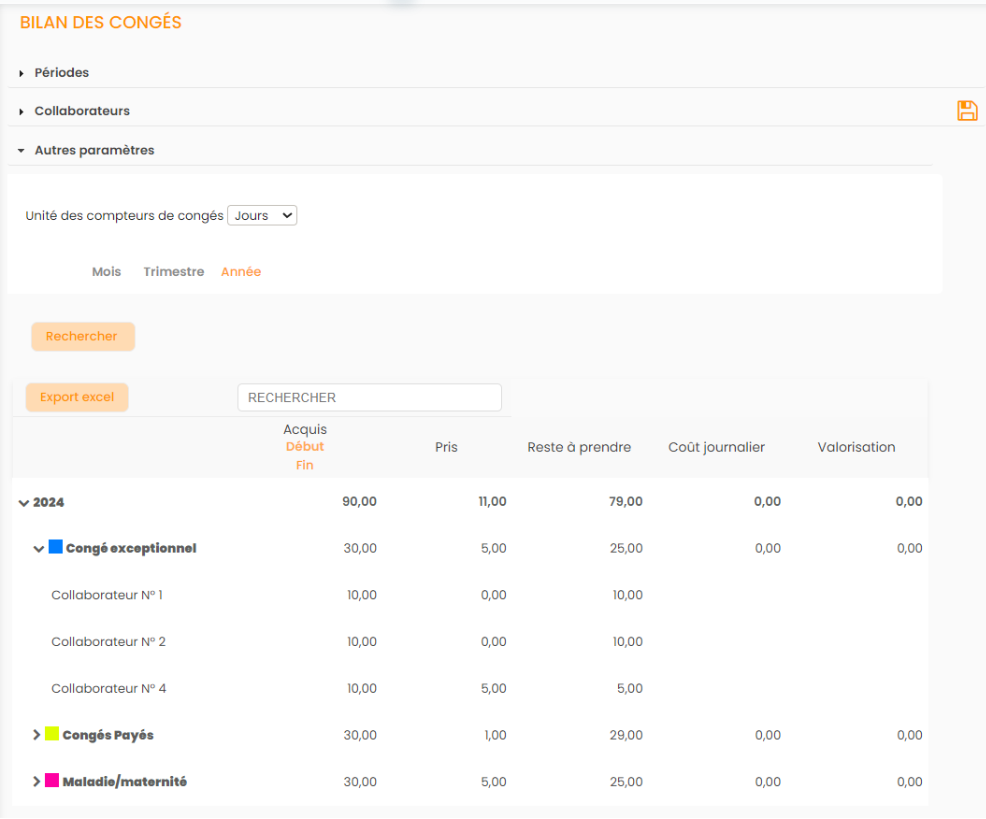The height and width of the screenshot is (819, 986).
Task: Select the Collaborateur N° 4 row
Action: pos(108,688)
